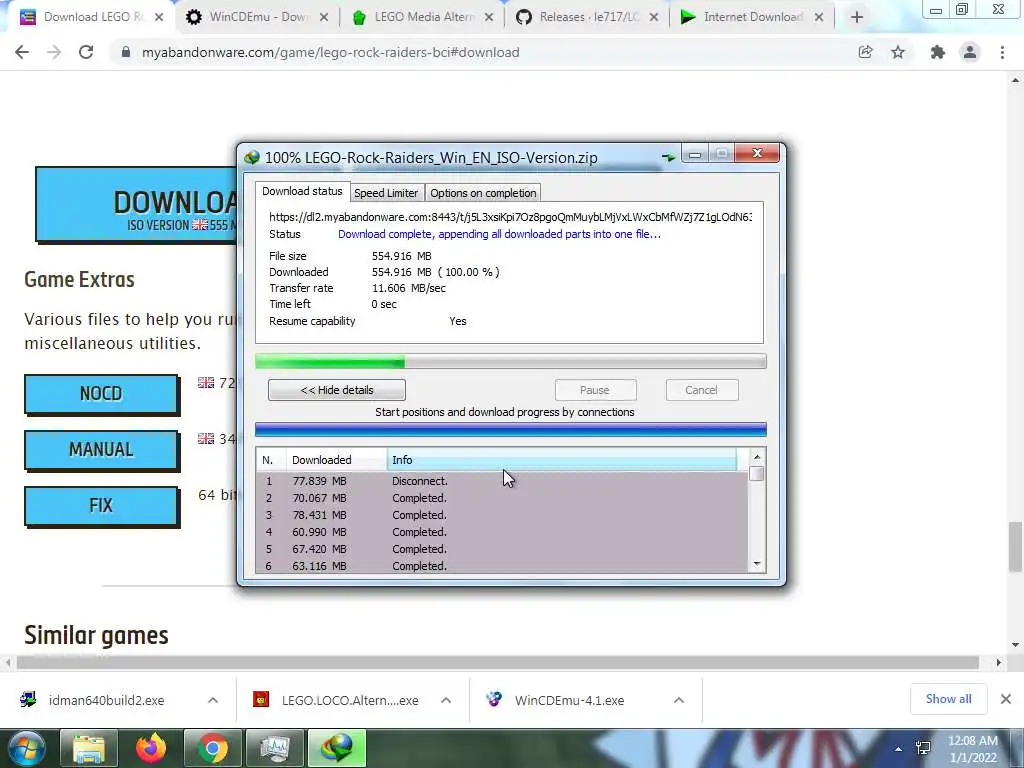Click the connections list scroll up arrow
This screenshot has width=1024, height=768.
pyautogui.click(x=757, y=456)
